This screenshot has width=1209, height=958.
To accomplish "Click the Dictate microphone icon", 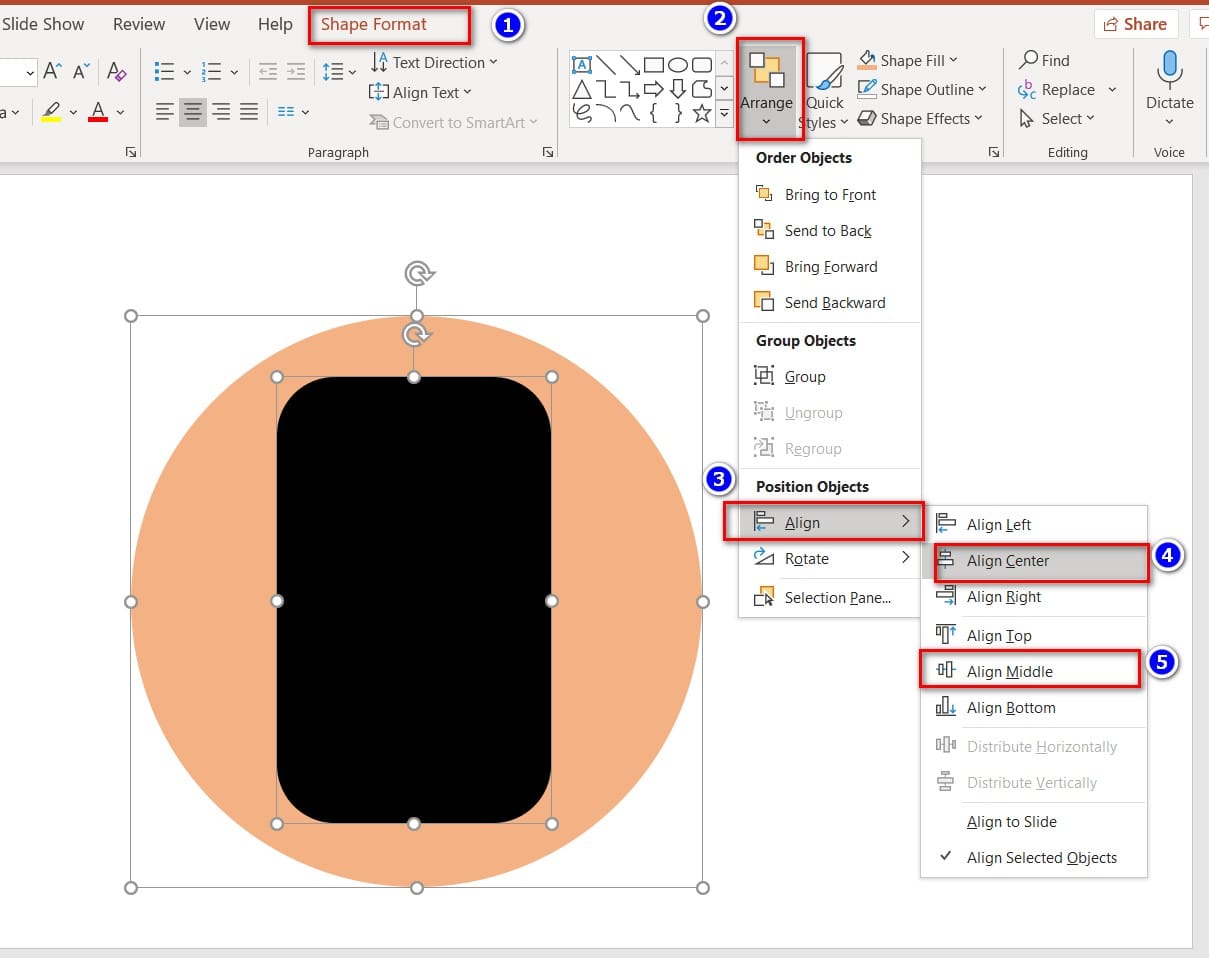I will pos(1169,72).
